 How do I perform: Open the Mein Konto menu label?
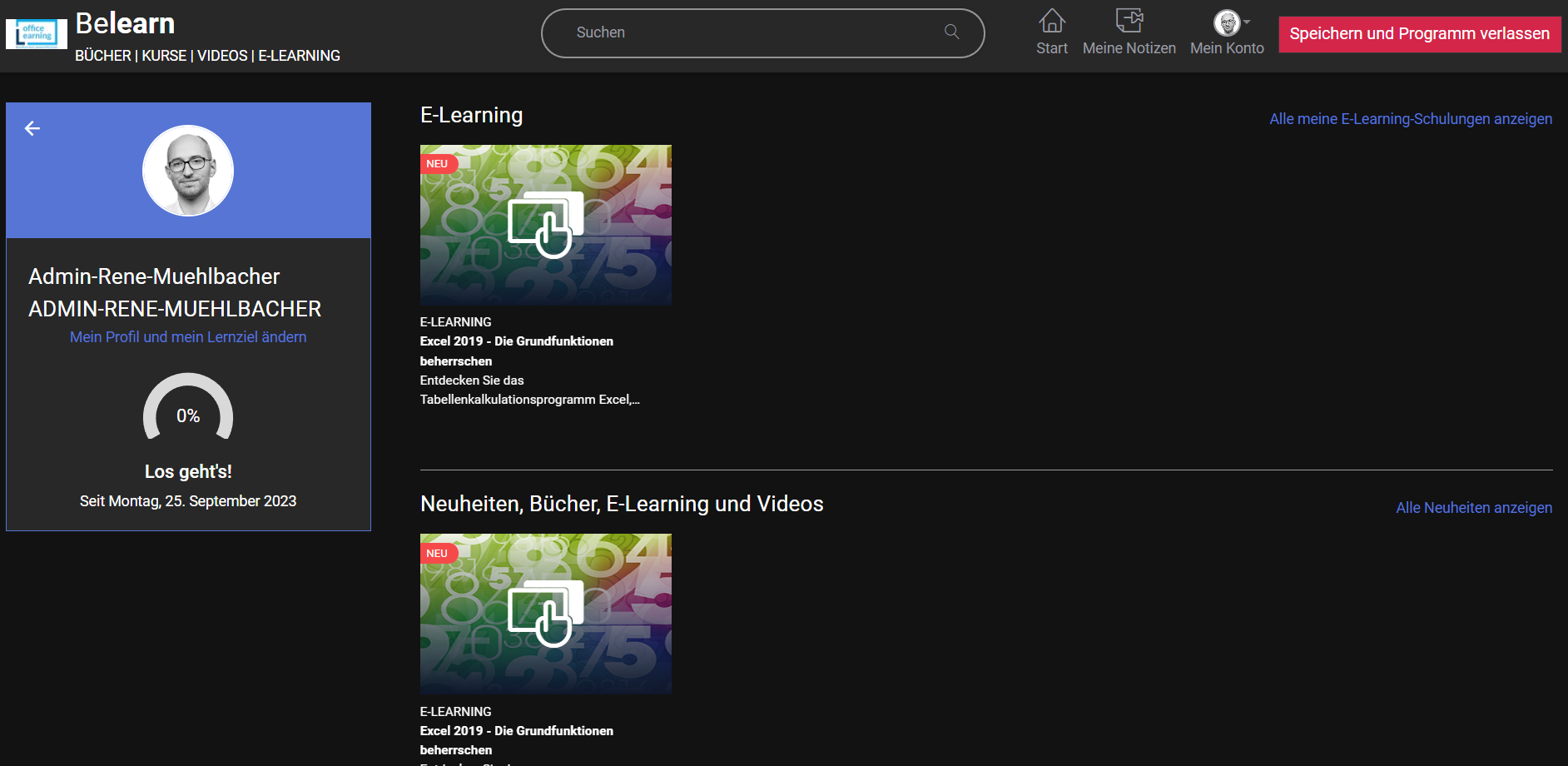1227,48
